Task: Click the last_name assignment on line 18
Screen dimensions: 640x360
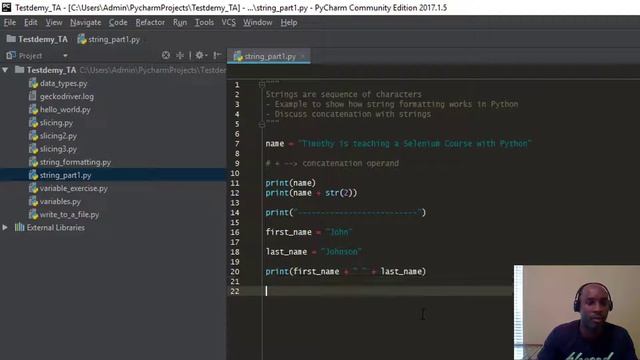Action: coord(313,252)
